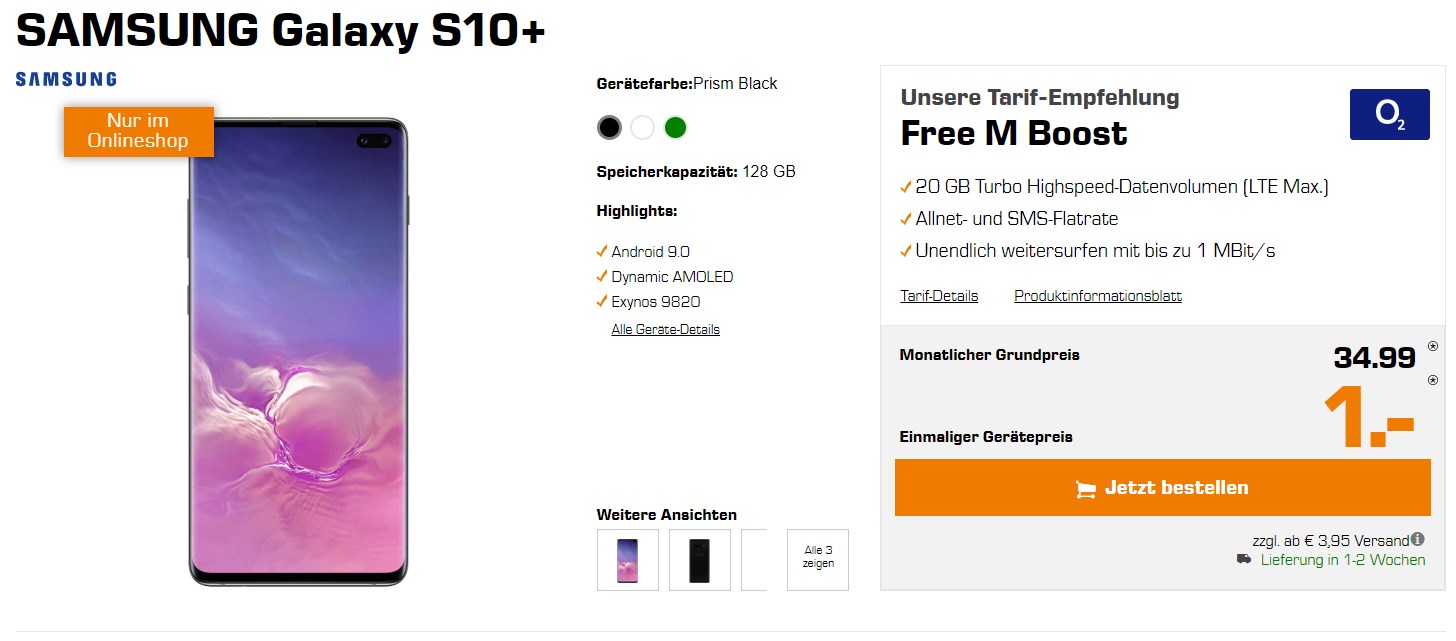Click the Samsung brand logo
The height and width of the screenshot is (641, 1456).
click(x=66, y=79)
